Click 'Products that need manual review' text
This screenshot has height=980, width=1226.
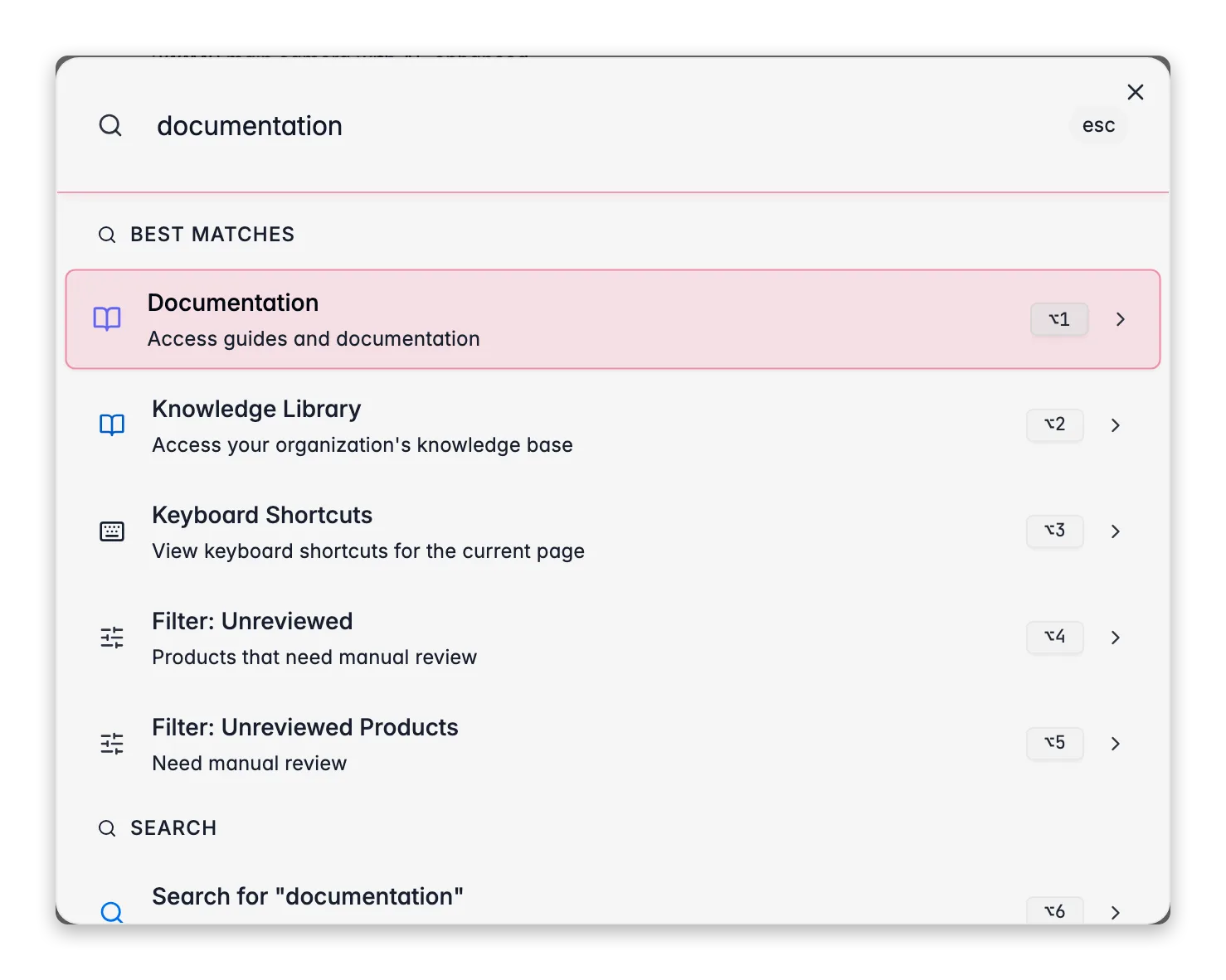[x=314, y=657]
